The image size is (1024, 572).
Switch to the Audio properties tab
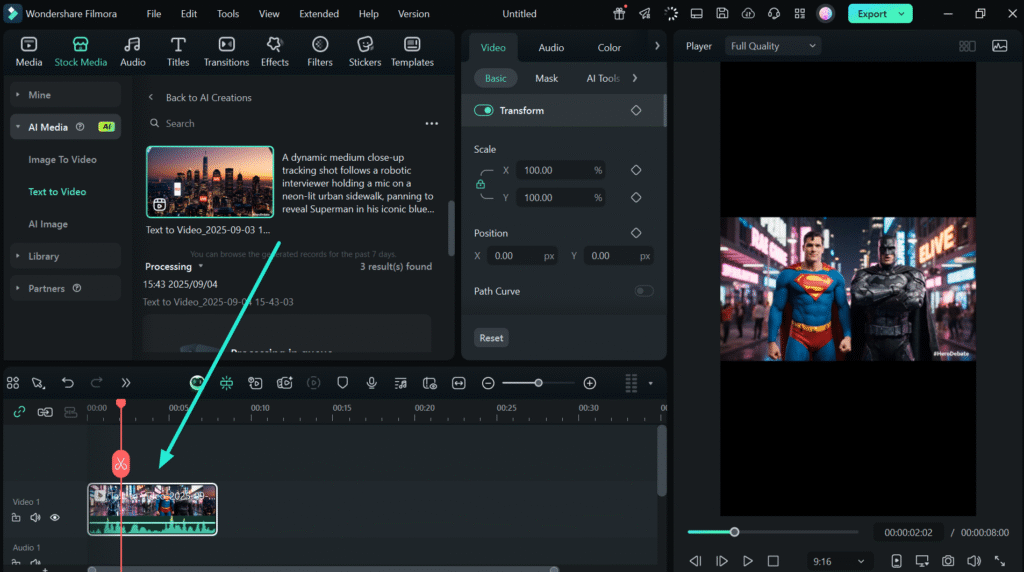pyautogui.click(x=551, y=48)
